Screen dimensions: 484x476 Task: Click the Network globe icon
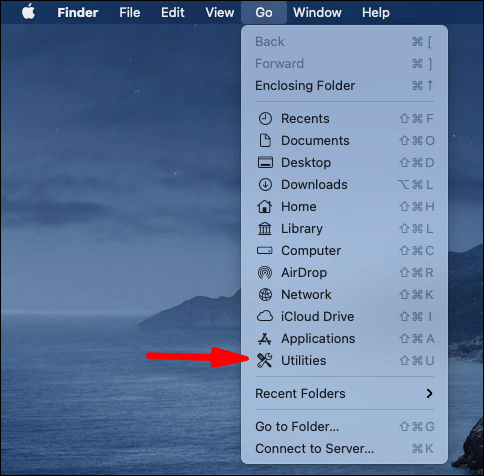click(265, 295)
